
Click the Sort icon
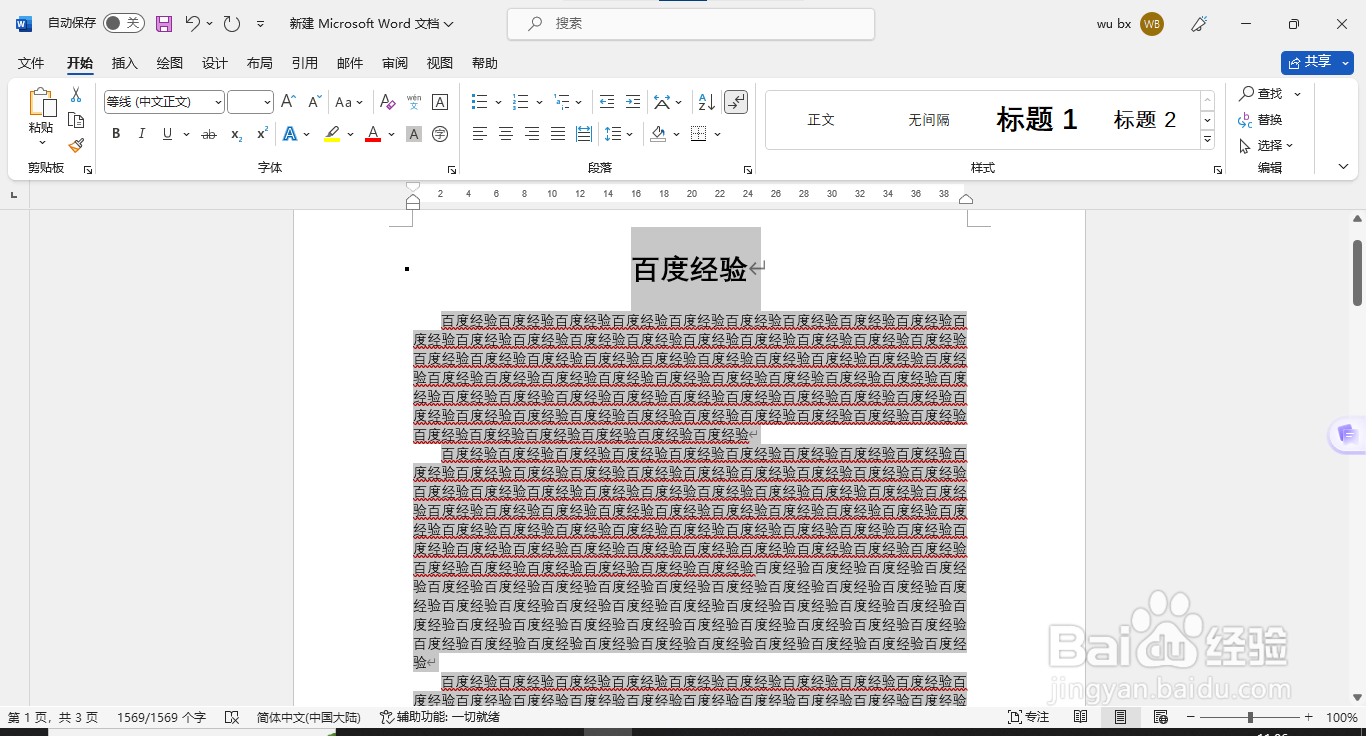(x=706, y=102)
